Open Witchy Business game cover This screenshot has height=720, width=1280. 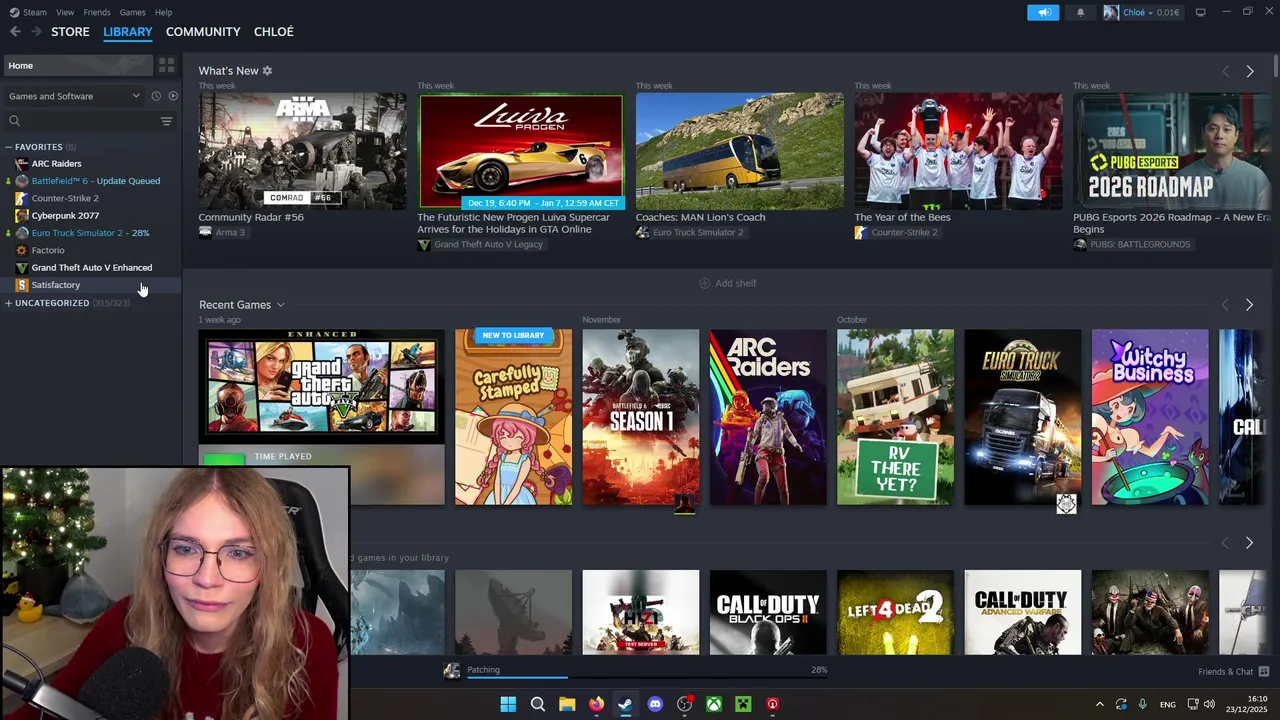click(x=1150, y=417)
